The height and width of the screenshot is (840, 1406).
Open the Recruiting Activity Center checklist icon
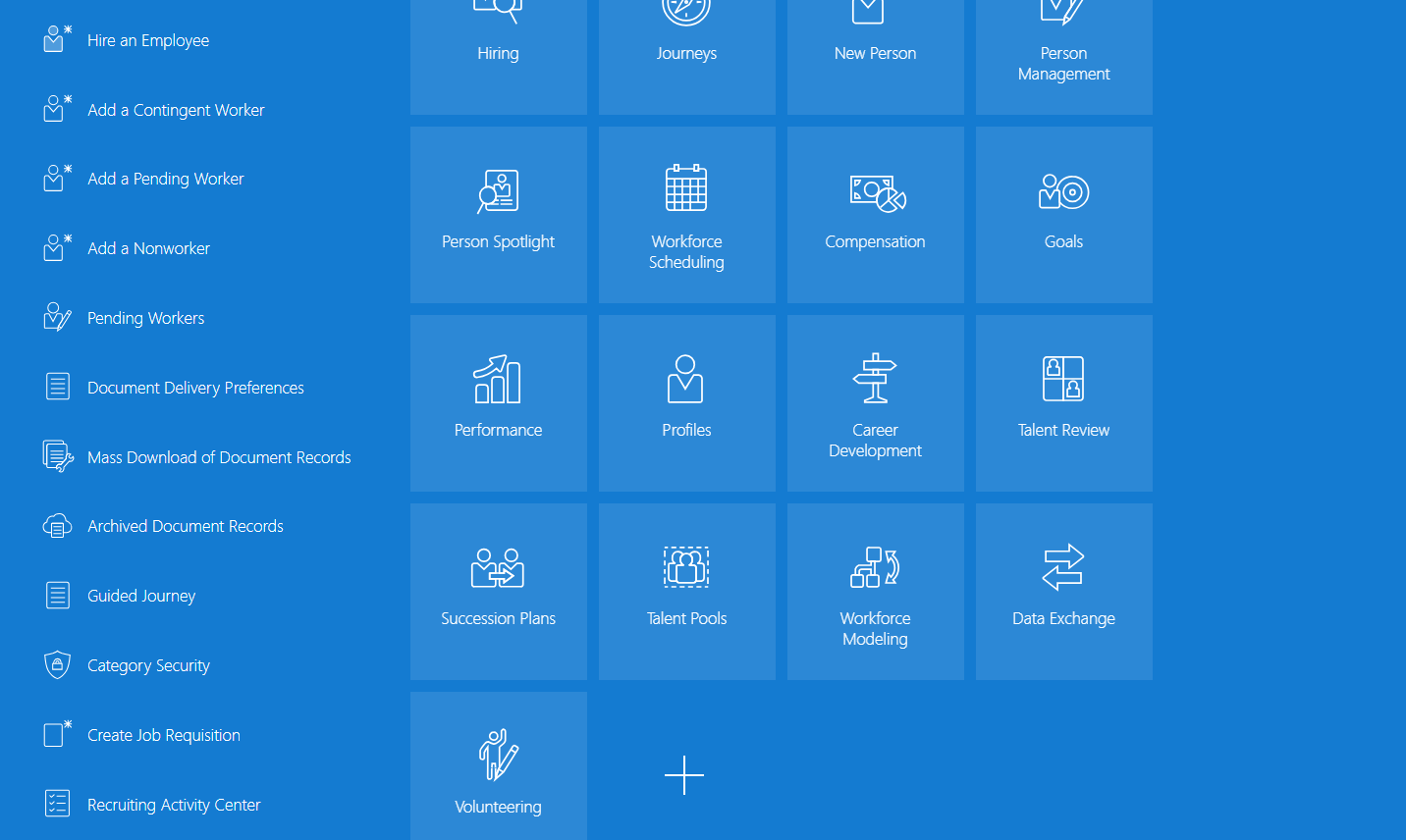click(58, 804)
